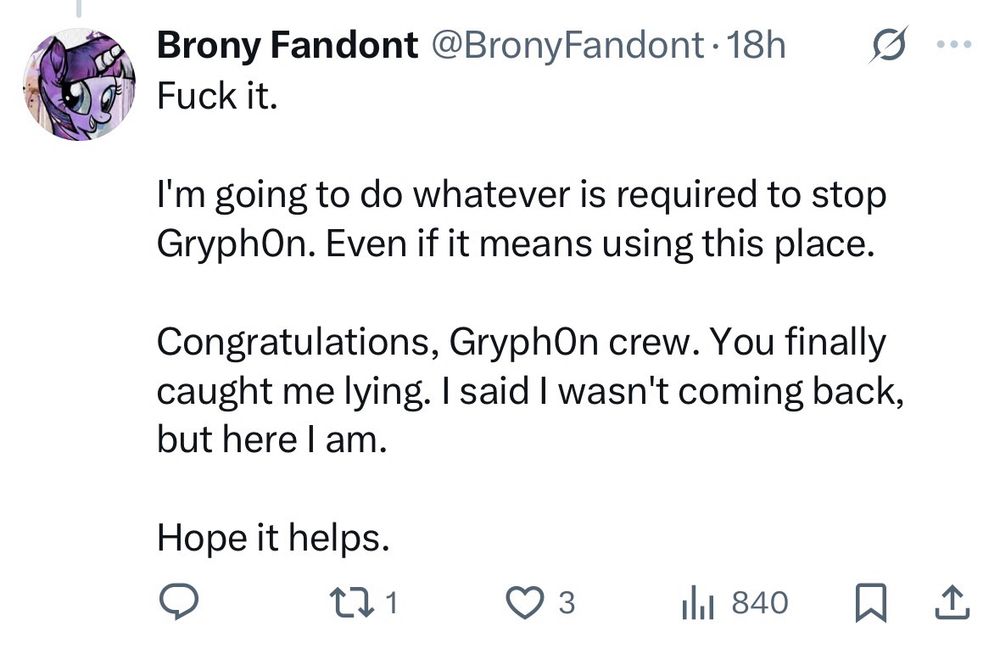The width and height of the screenshot is (1000, 649).
Task: Repost the tweet using the arrows icon
Action: pyautogui.click(x=354, y=602)
